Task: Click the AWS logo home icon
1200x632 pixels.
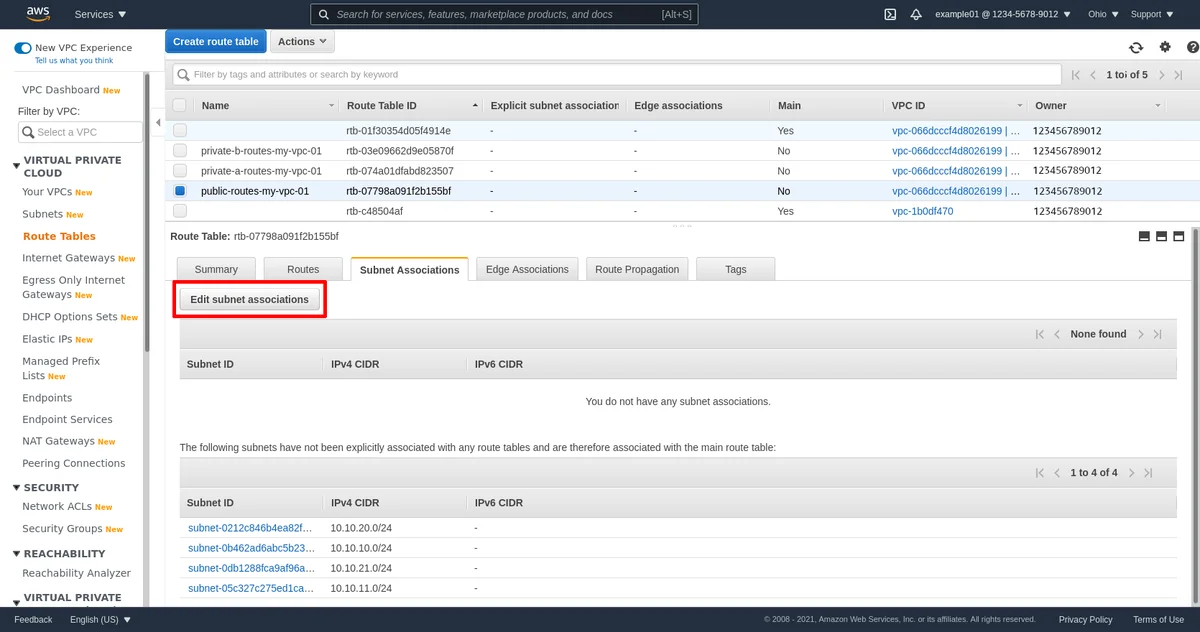Action: pos(38,14)
